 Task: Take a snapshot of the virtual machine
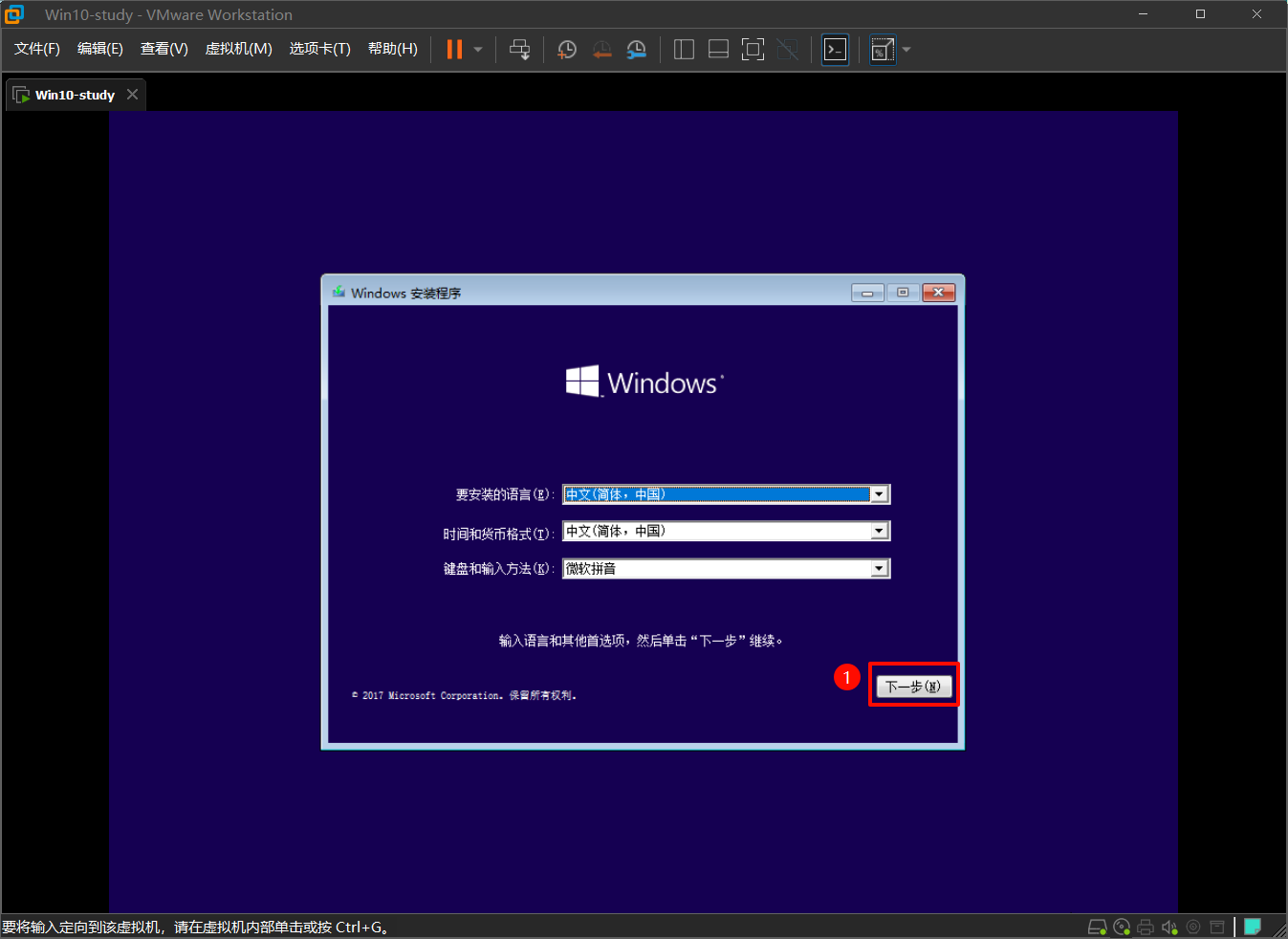(x=567, y=50)
